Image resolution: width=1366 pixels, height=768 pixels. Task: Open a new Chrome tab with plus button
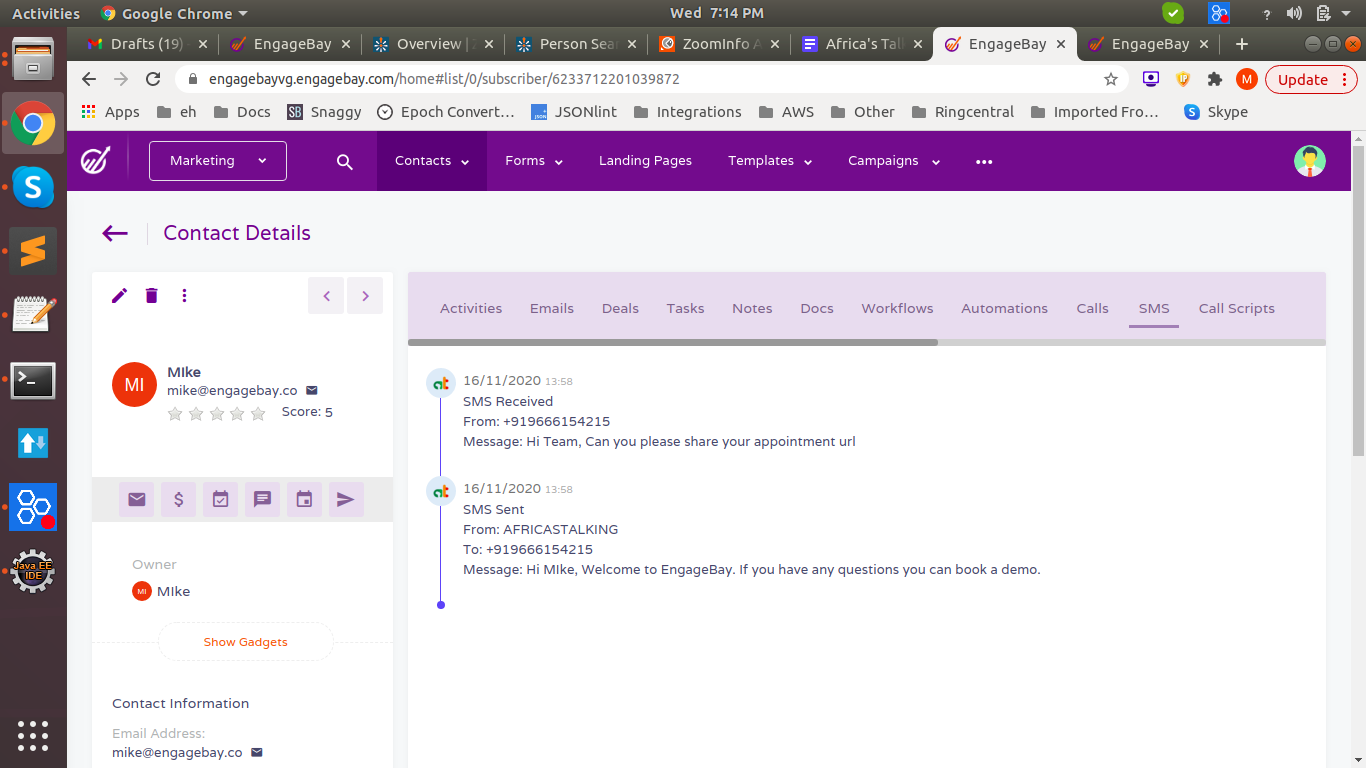click(1242, 44)
